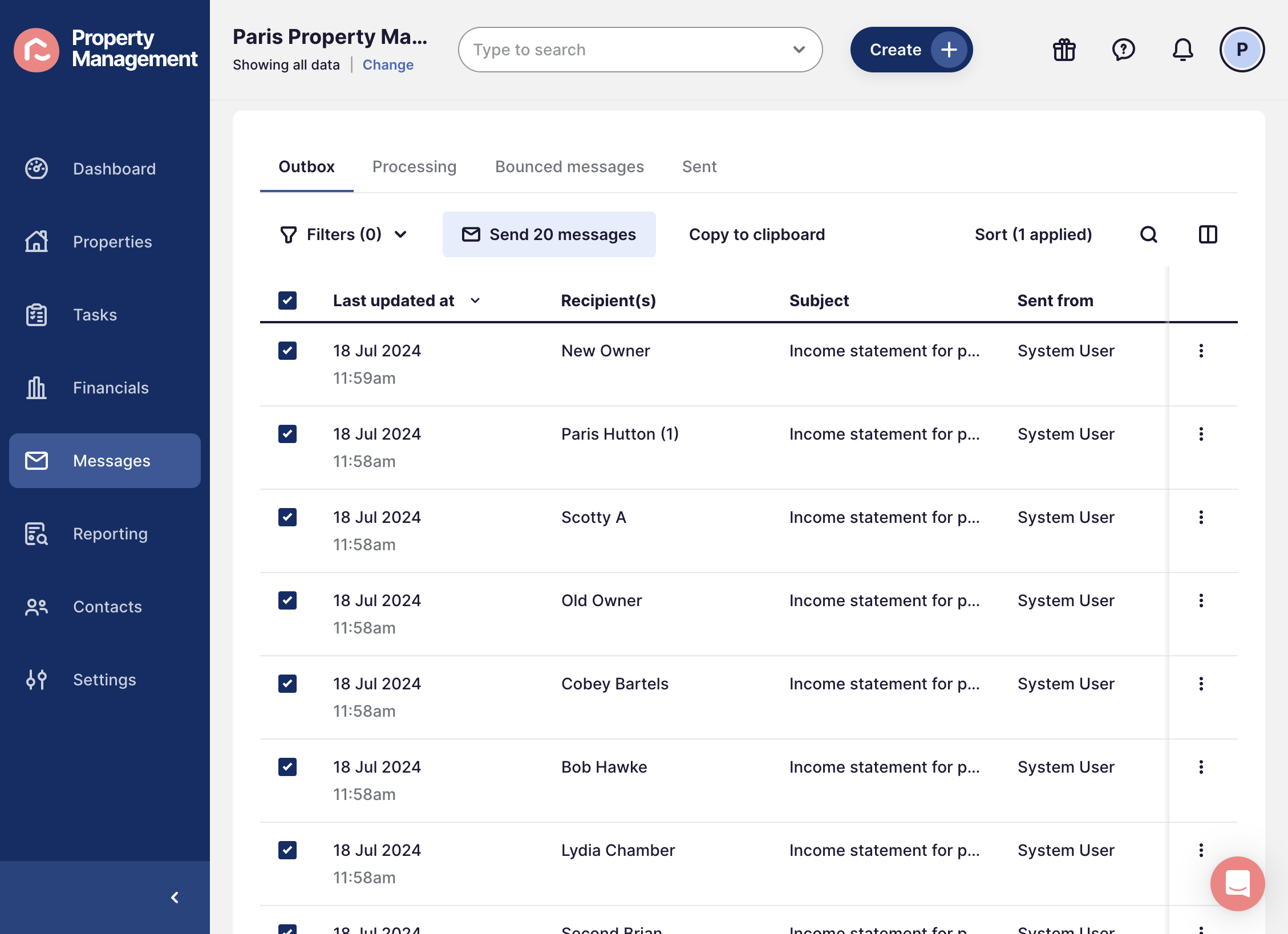Open row actions for Old Owner
Screen dimensions: 1288x934
coord(1201,600)
